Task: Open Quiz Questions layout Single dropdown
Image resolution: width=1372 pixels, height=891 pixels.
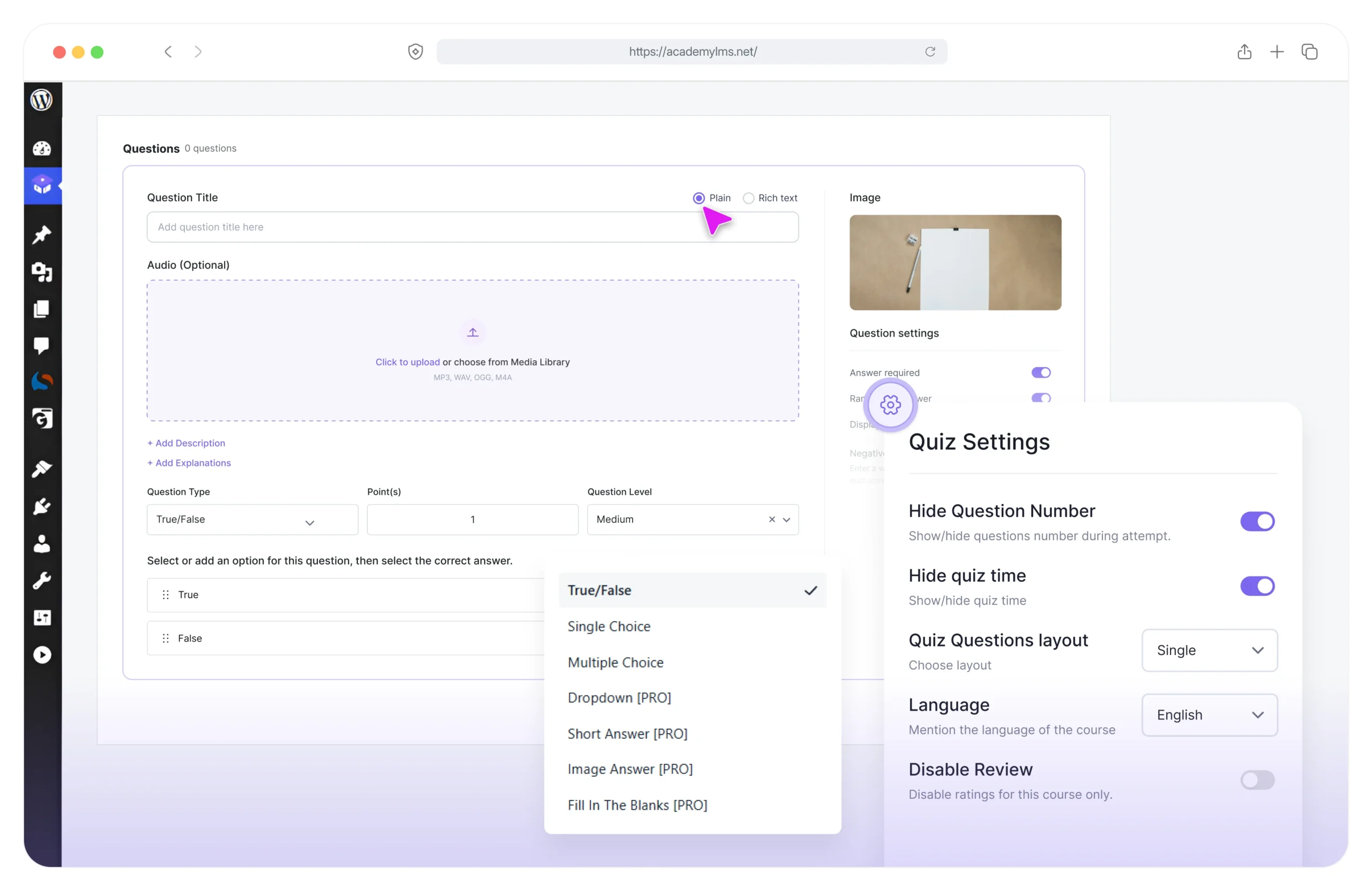Action: (1210, 650)
